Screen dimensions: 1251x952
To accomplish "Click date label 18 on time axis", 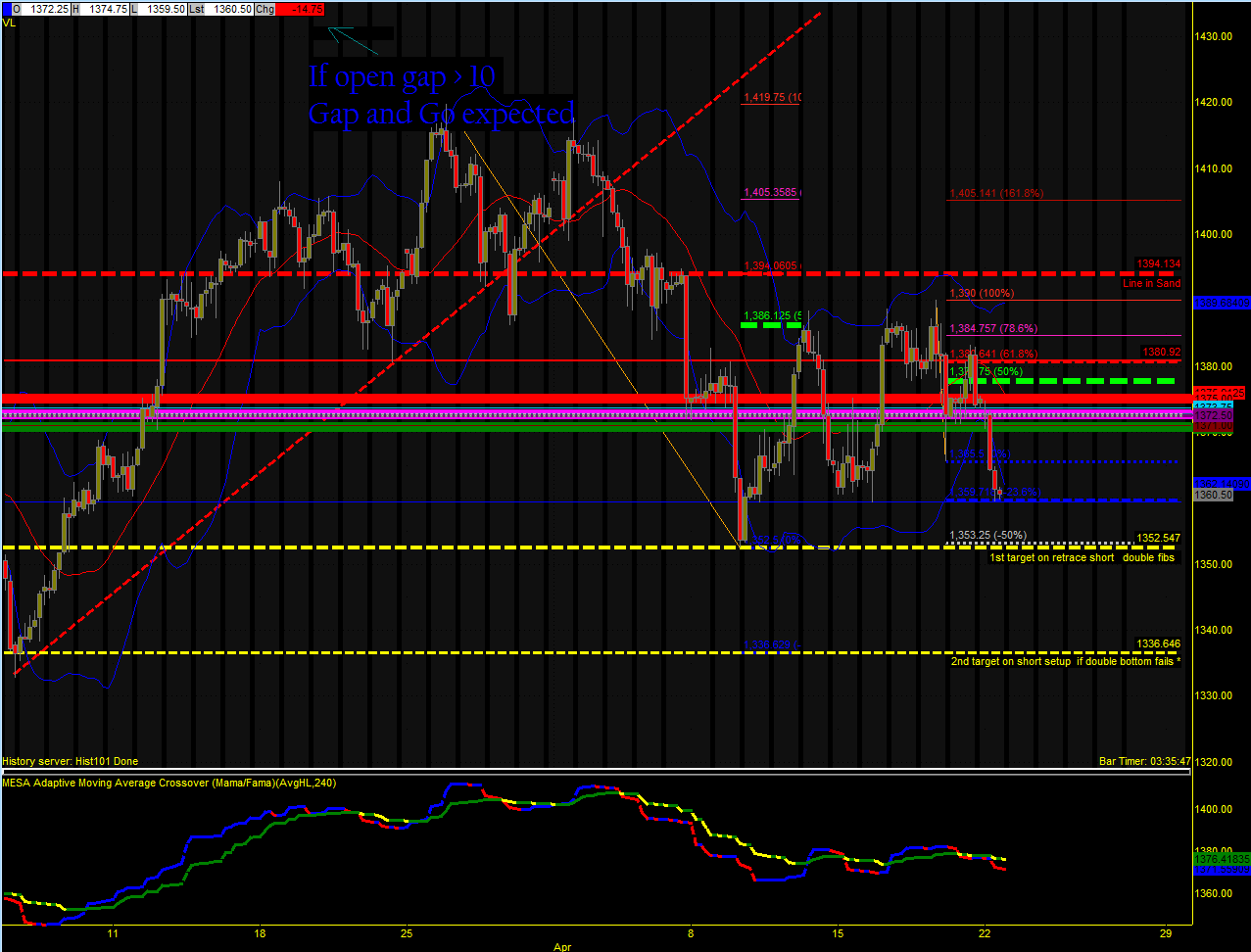I will 260,933.
